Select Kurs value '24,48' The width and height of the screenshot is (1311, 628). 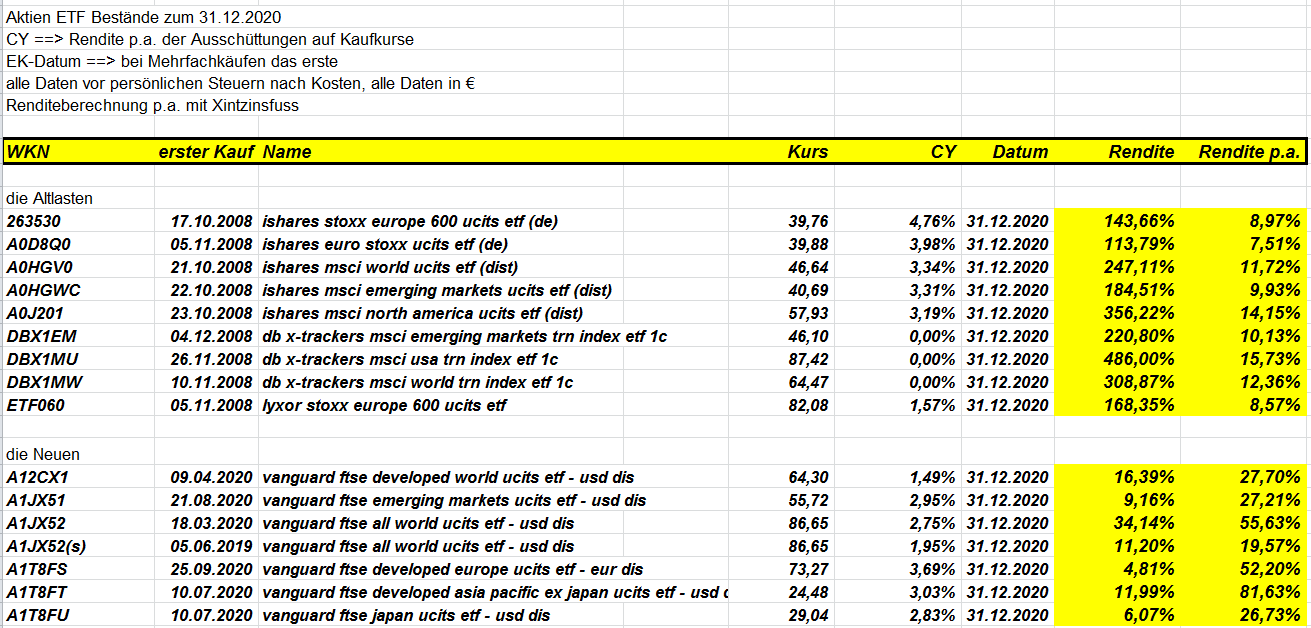808,593
